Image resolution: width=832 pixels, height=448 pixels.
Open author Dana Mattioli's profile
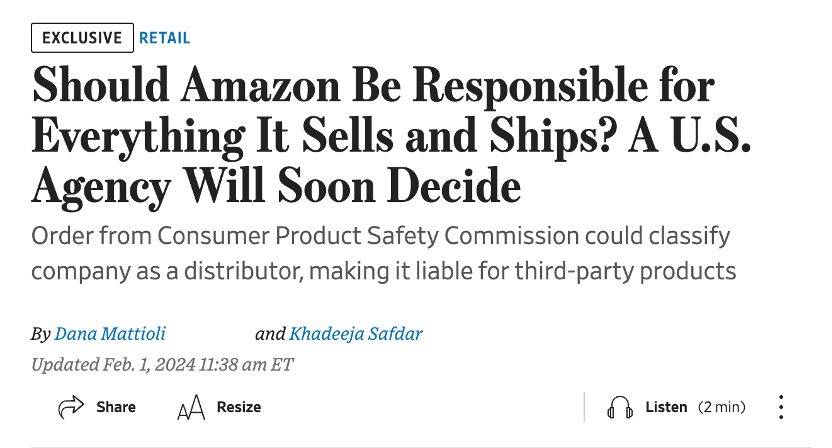coord(110,333)
